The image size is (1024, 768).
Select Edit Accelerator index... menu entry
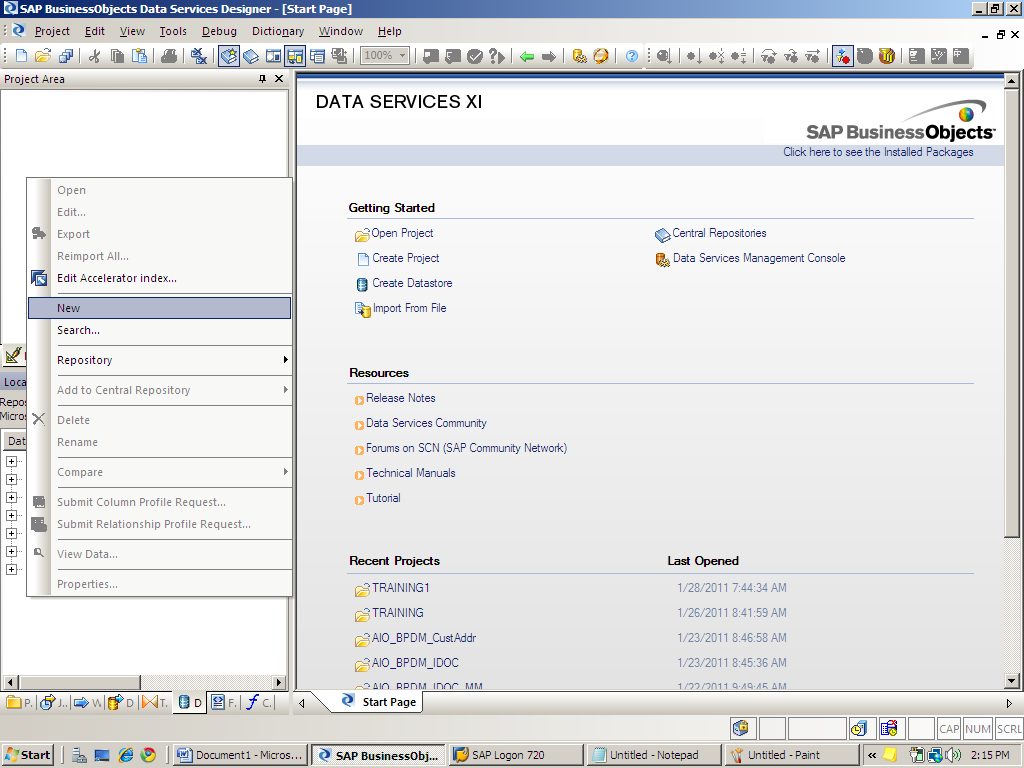tap(159, 278)
